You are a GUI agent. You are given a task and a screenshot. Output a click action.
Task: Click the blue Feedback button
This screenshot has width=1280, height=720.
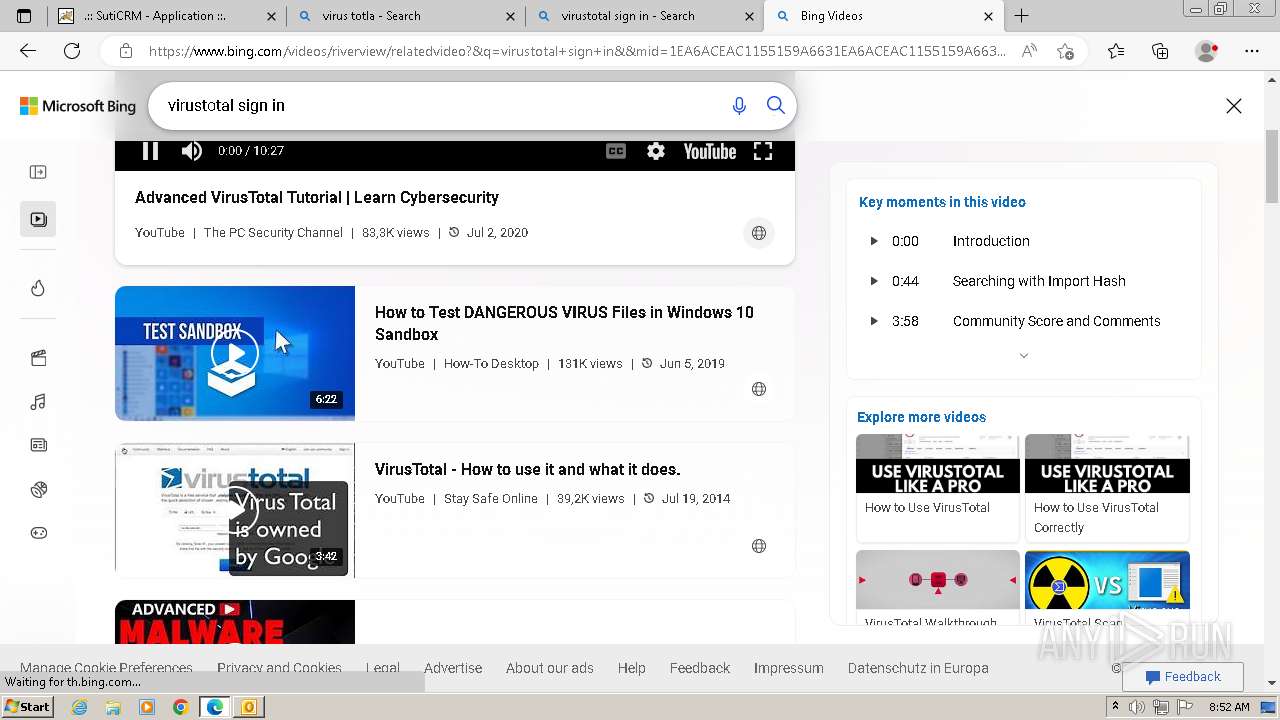tap(1183, 677)
